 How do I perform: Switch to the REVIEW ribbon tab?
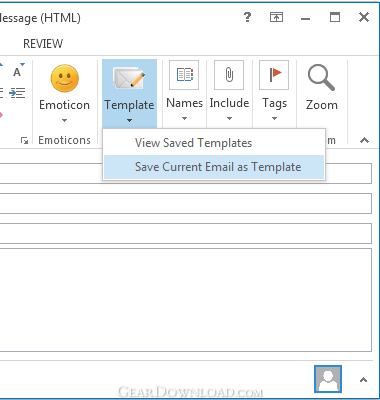click(43, 44)
